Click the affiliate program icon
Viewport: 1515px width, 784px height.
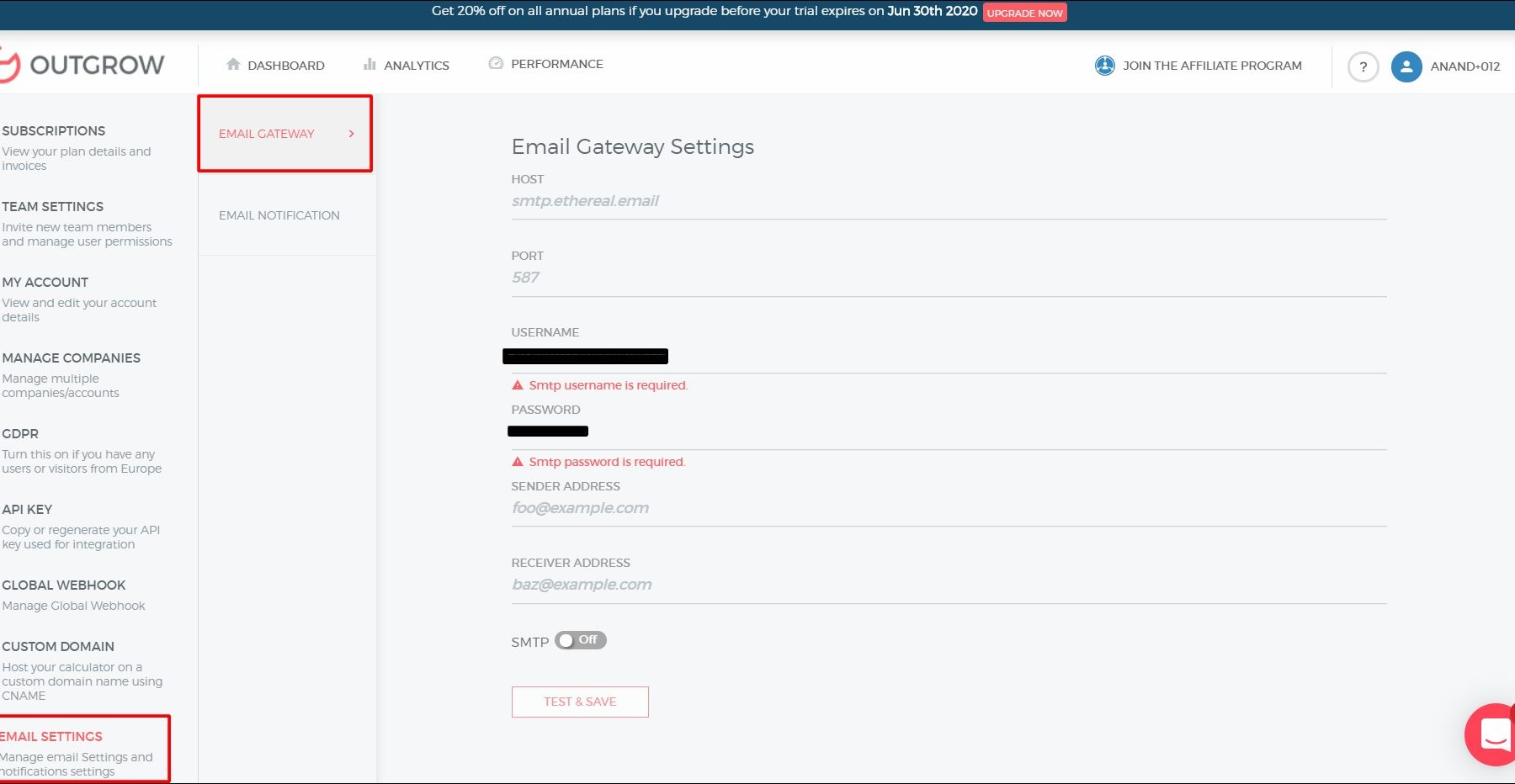(x=1104, y=66)
